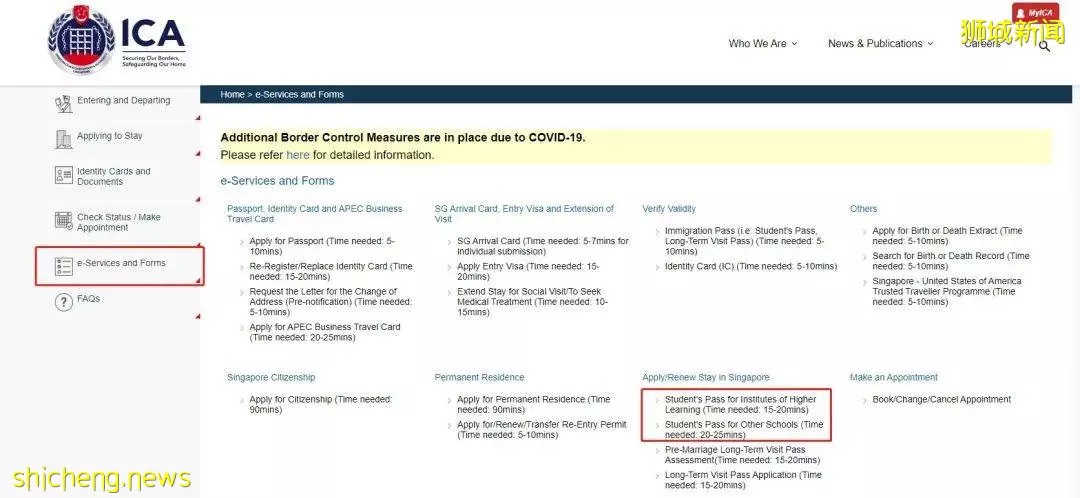Open SG Arrival Card link

click(x=543, y=246)
